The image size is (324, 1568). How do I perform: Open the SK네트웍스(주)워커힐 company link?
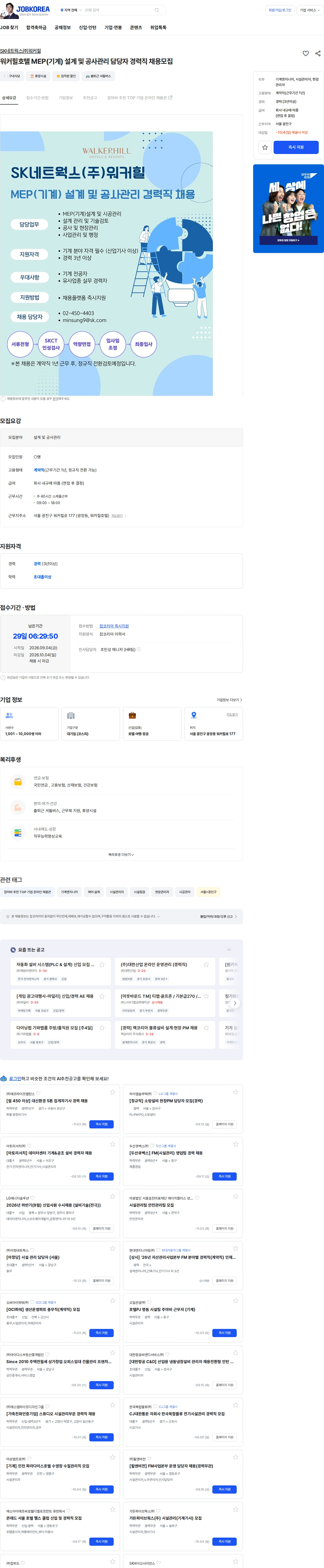coord(21,51)
